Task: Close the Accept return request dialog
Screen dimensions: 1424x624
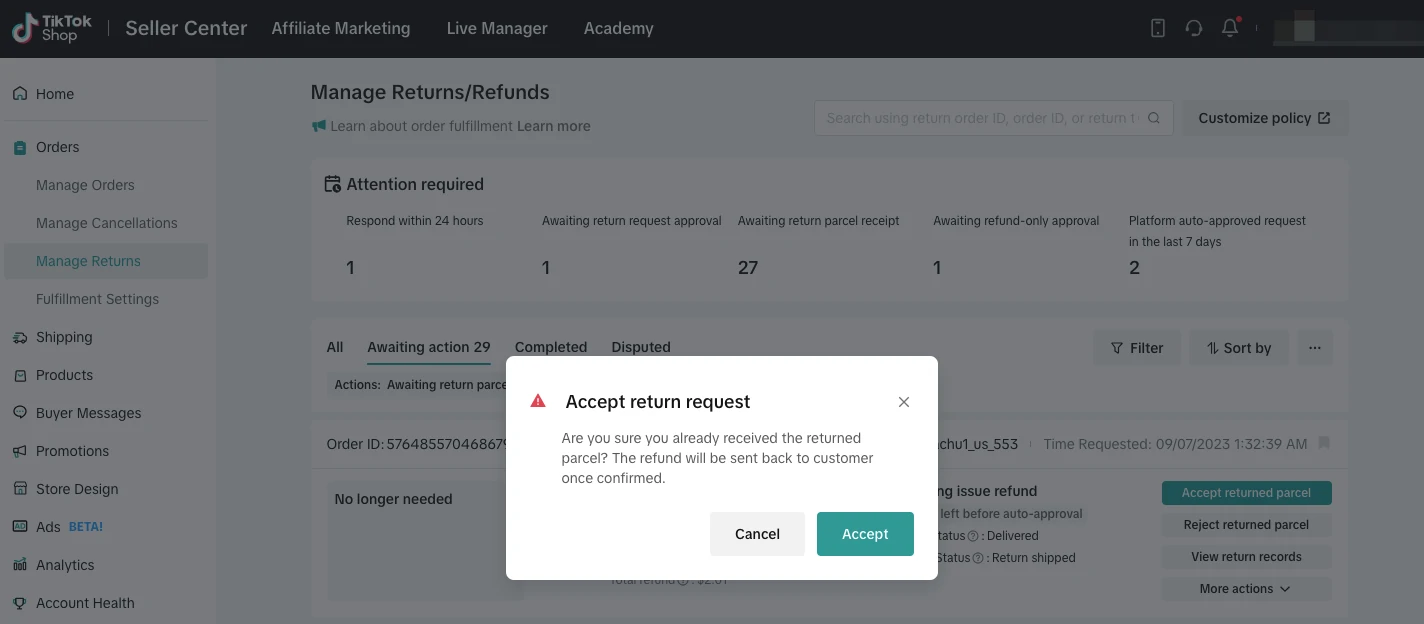Action: [x=904, y=402]
